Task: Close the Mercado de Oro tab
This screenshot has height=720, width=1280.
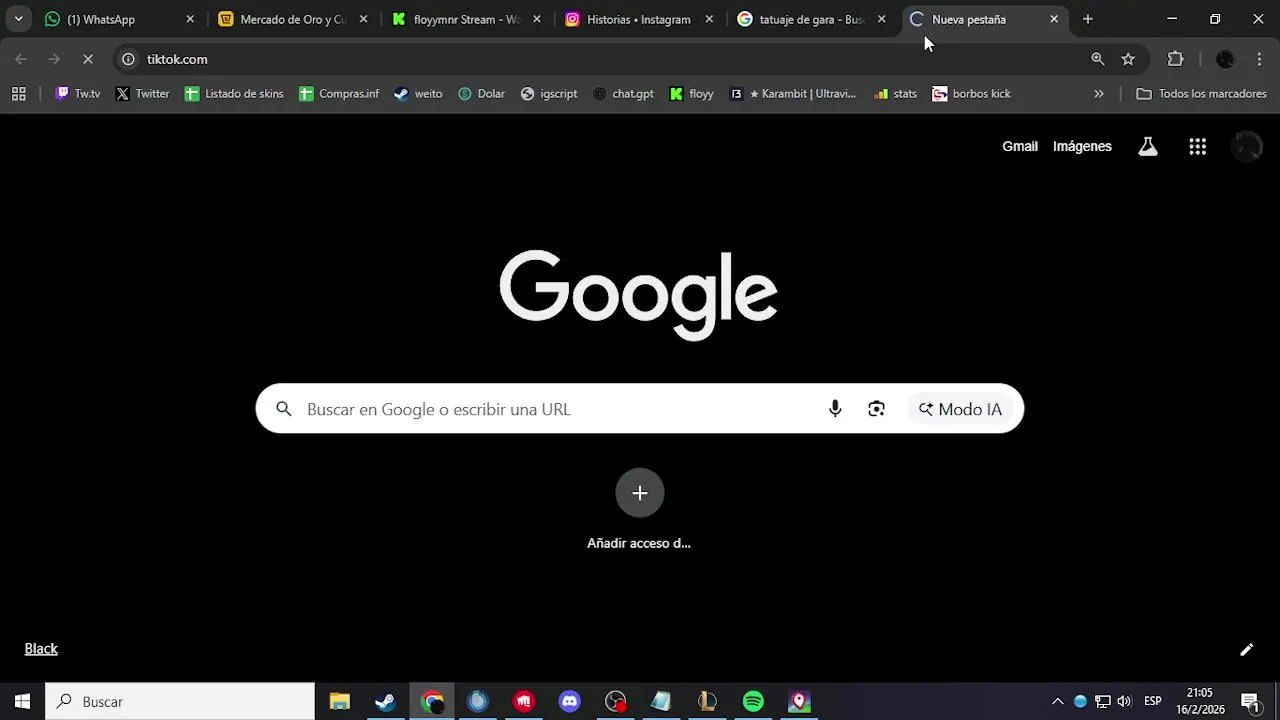Action: pyautogui.click(x=363, y=19)
